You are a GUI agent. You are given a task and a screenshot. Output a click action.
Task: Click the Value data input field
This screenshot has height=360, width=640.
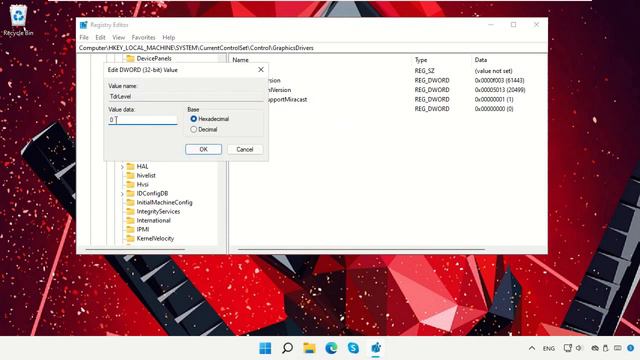click(143, 120)
